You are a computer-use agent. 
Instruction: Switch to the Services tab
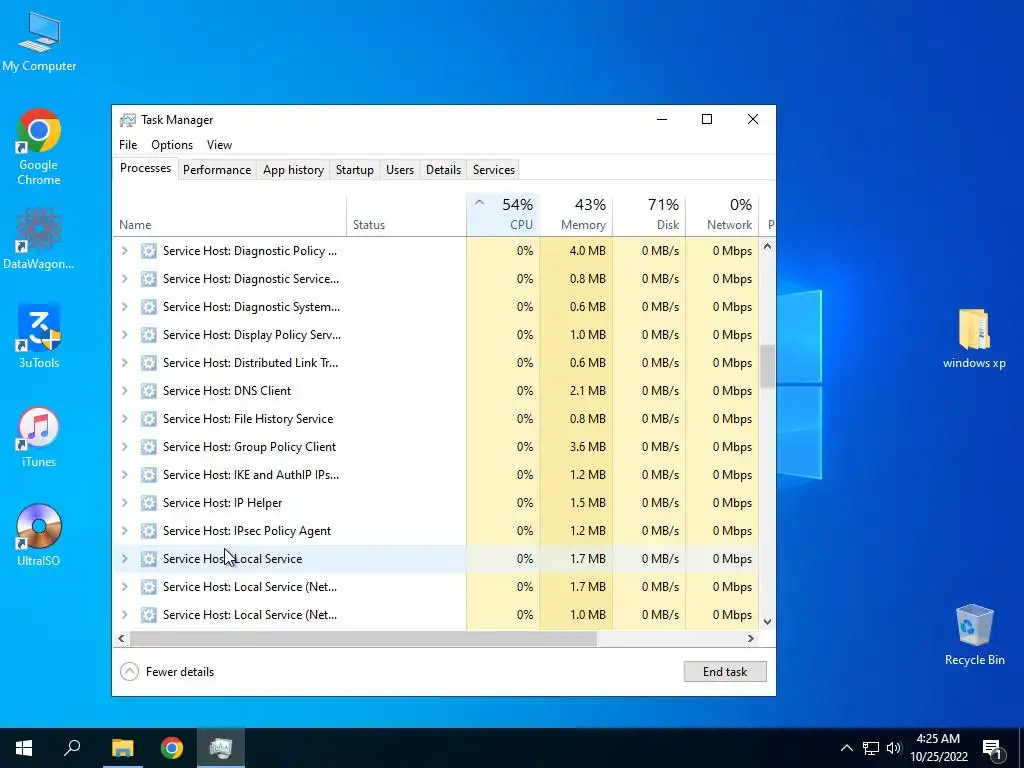[494, 170]
